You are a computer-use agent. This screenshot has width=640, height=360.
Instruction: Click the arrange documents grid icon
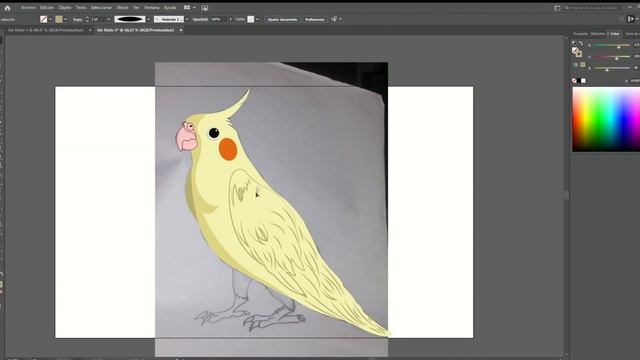187,7
